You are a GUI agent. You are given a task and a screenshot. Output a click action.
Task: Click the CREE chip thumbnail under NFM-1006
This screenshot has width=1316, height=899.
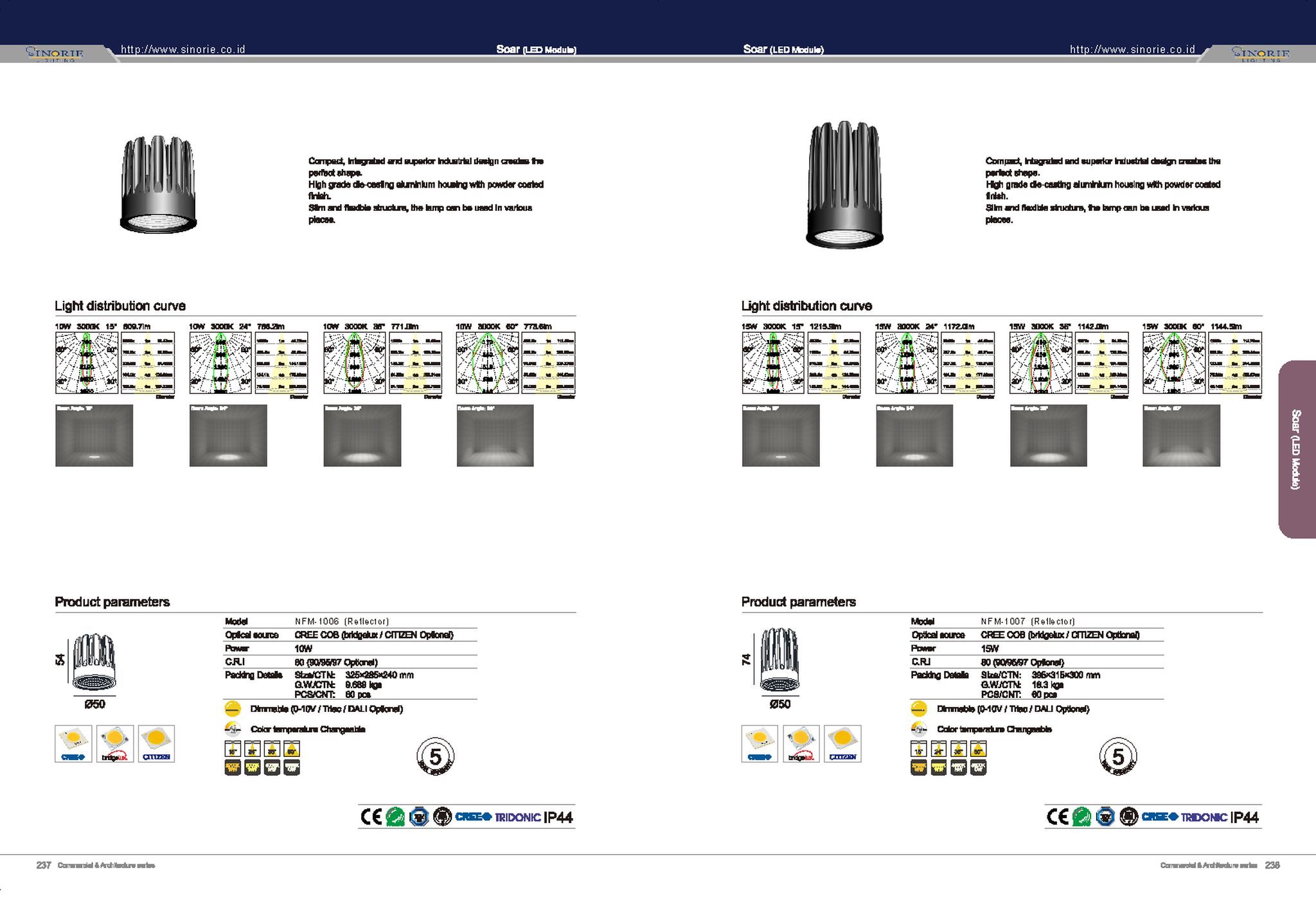pos(73,743)
